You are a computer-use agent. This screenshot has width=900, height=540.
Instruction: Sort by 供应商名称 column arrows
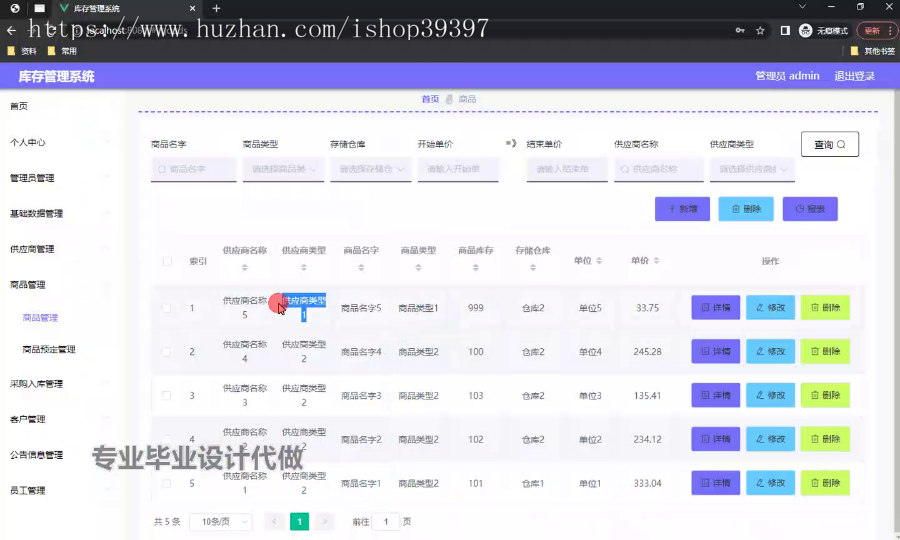pyautogui.click(x=245, y=267)
